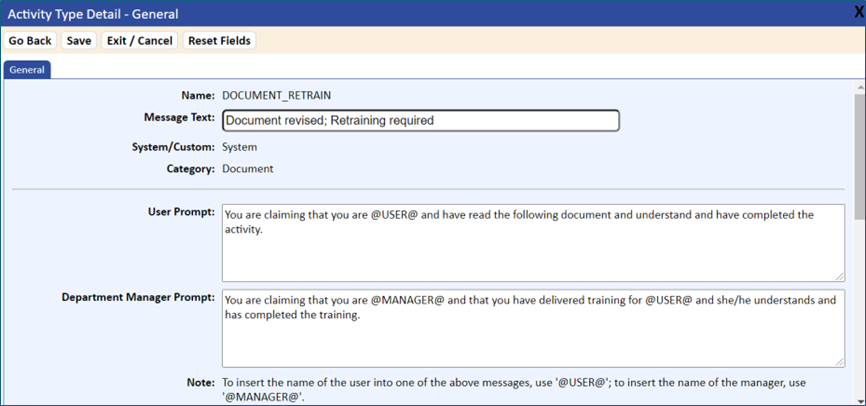Click inside the Department Manager Prompt text area
The image size is (866, 406).
[x=533, y=328]
